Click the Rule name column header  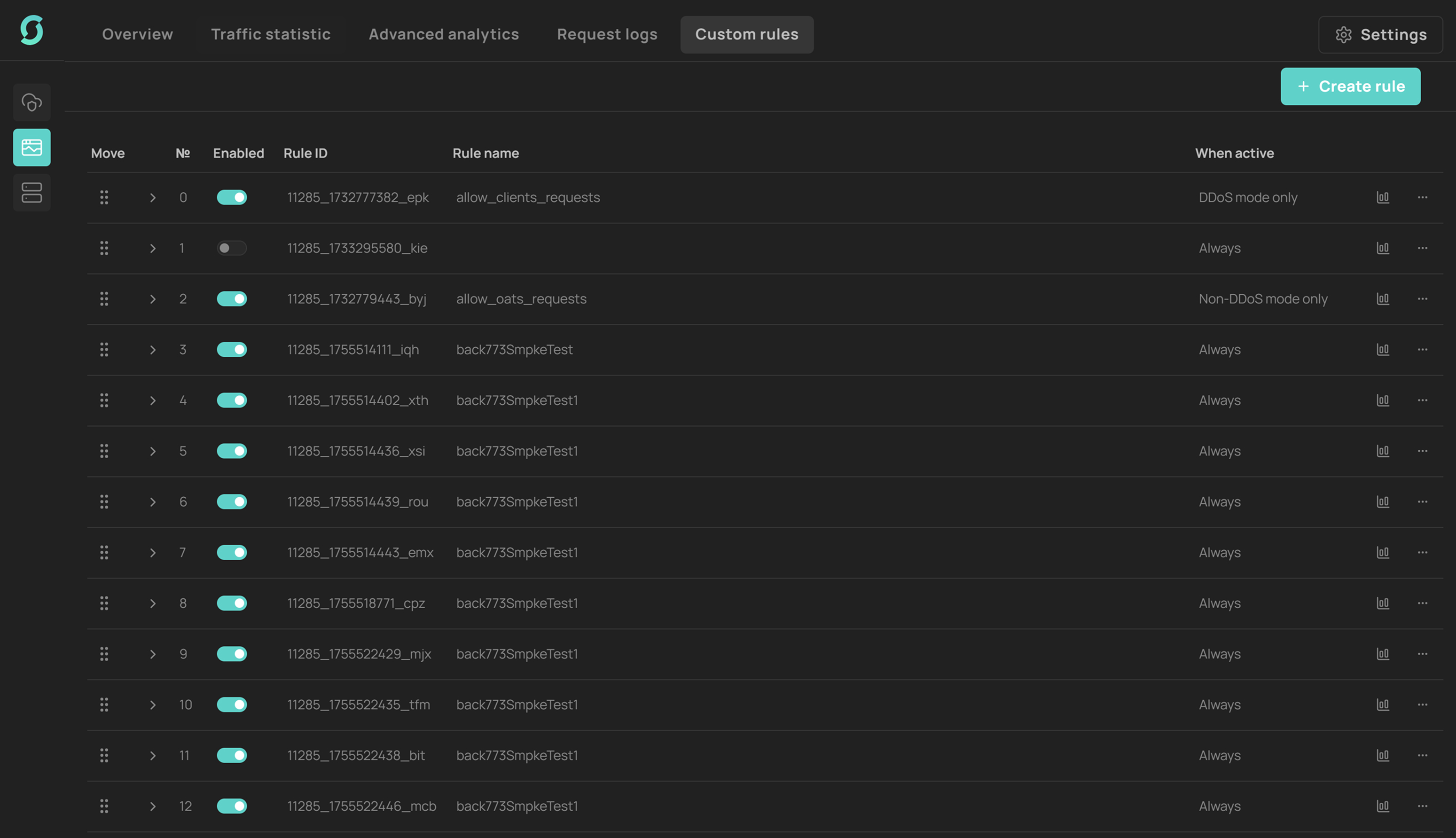coord(485,153)
